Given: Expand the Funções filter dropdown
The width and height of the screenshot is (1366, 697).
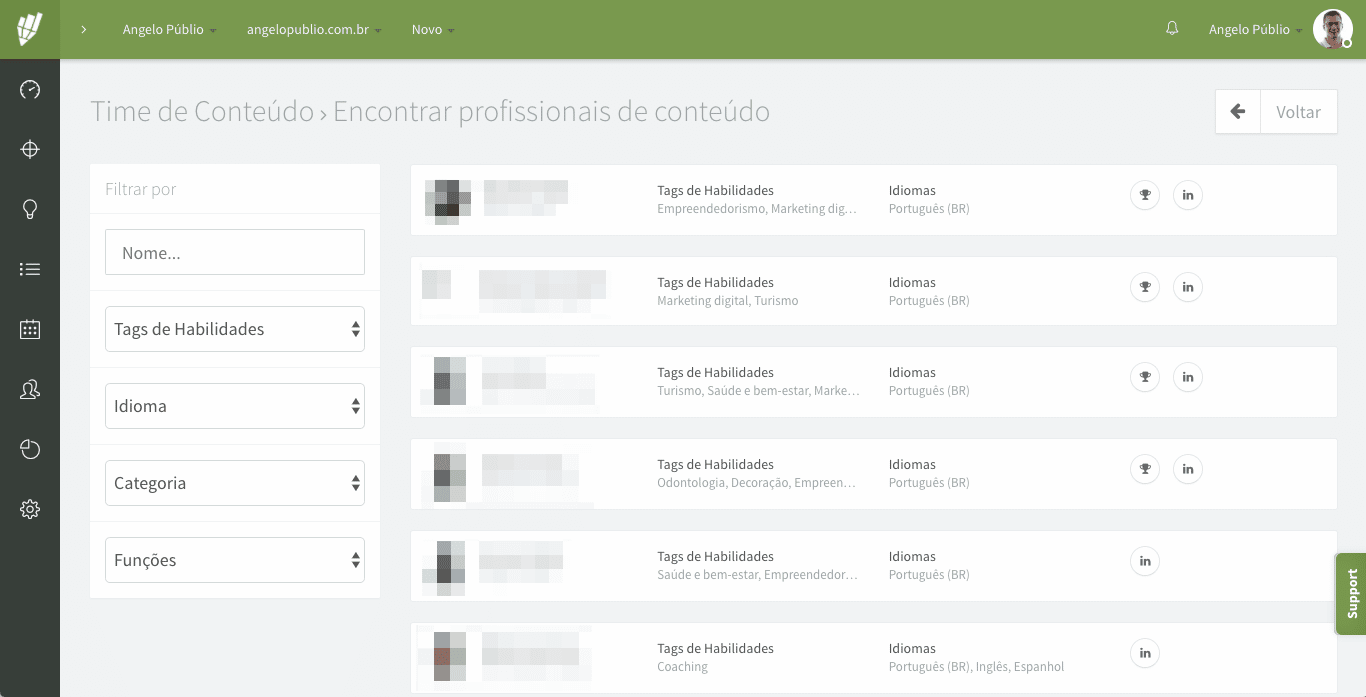Looking at the screenshot, I should pos(234,559).
